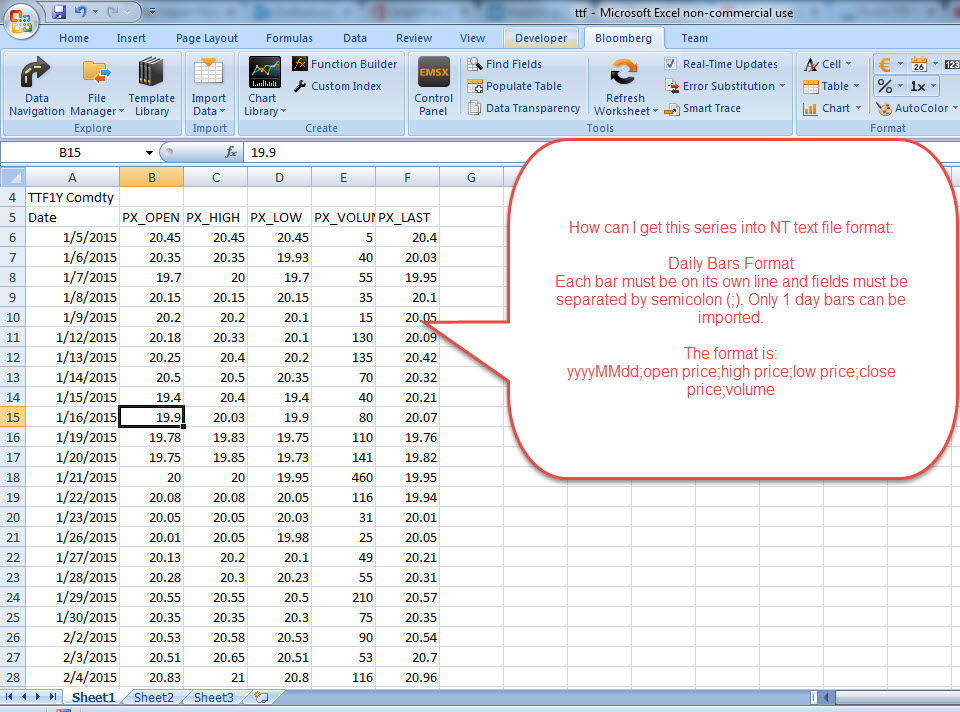
Task: Open the File Manager
Action: (x=97, y=86)
